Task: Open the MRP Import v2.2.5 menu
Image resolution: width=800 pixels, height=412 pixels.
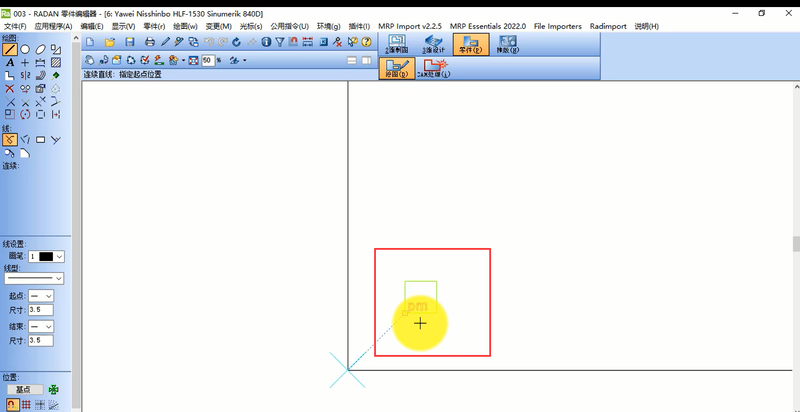Action: [410, 27]
